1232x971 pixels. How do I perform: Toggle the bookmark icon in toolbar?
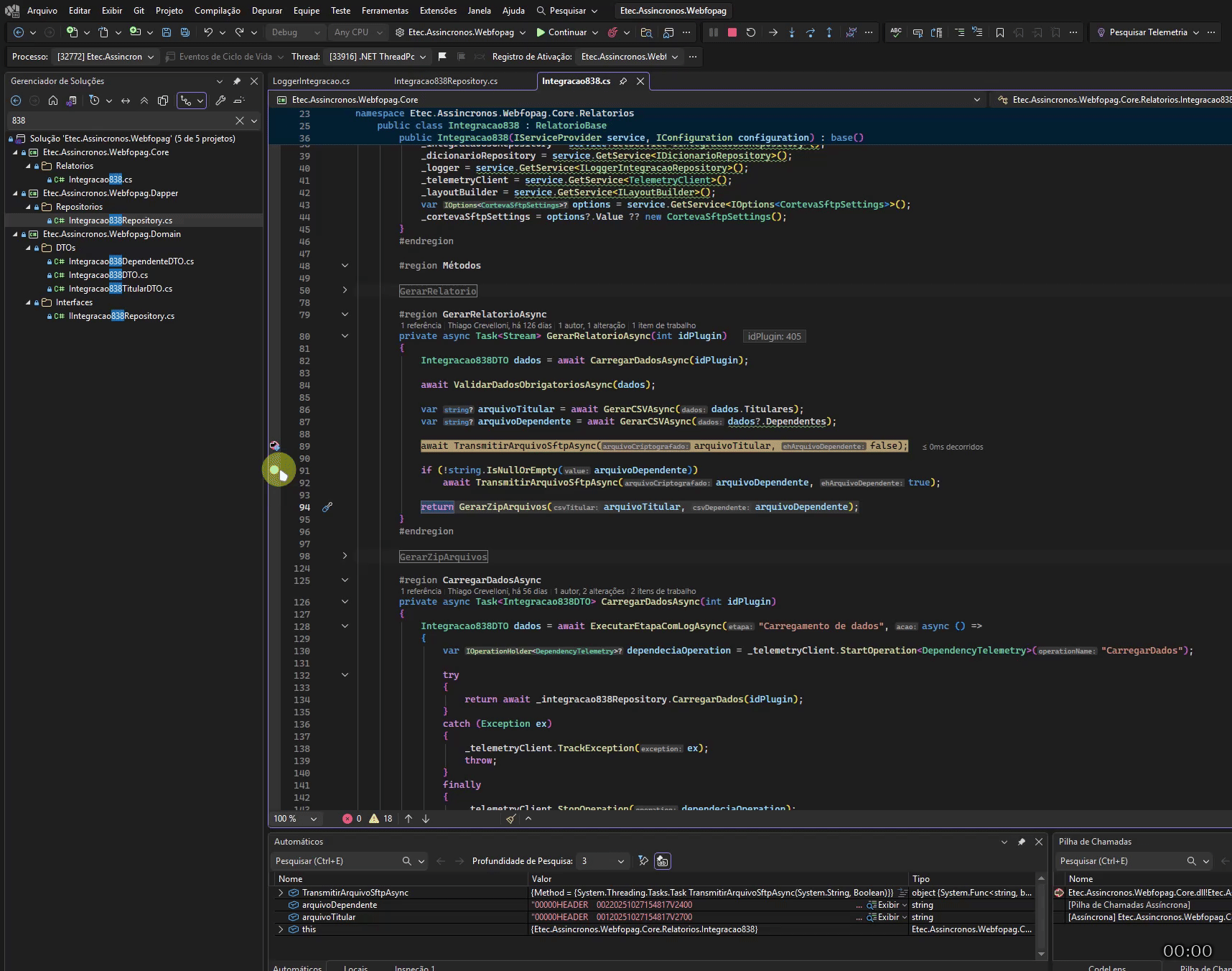(1000, 32)
